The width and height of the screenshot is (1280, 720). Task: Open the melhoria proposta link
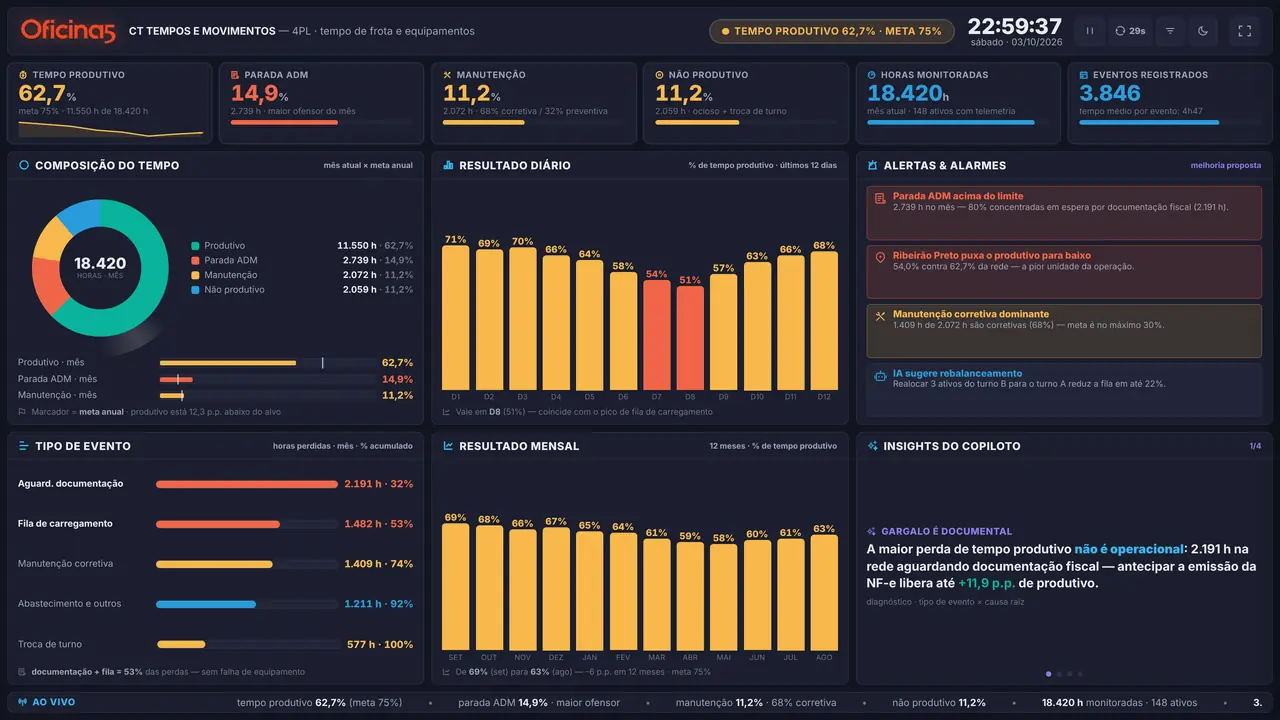click(x=1226, y=165)
